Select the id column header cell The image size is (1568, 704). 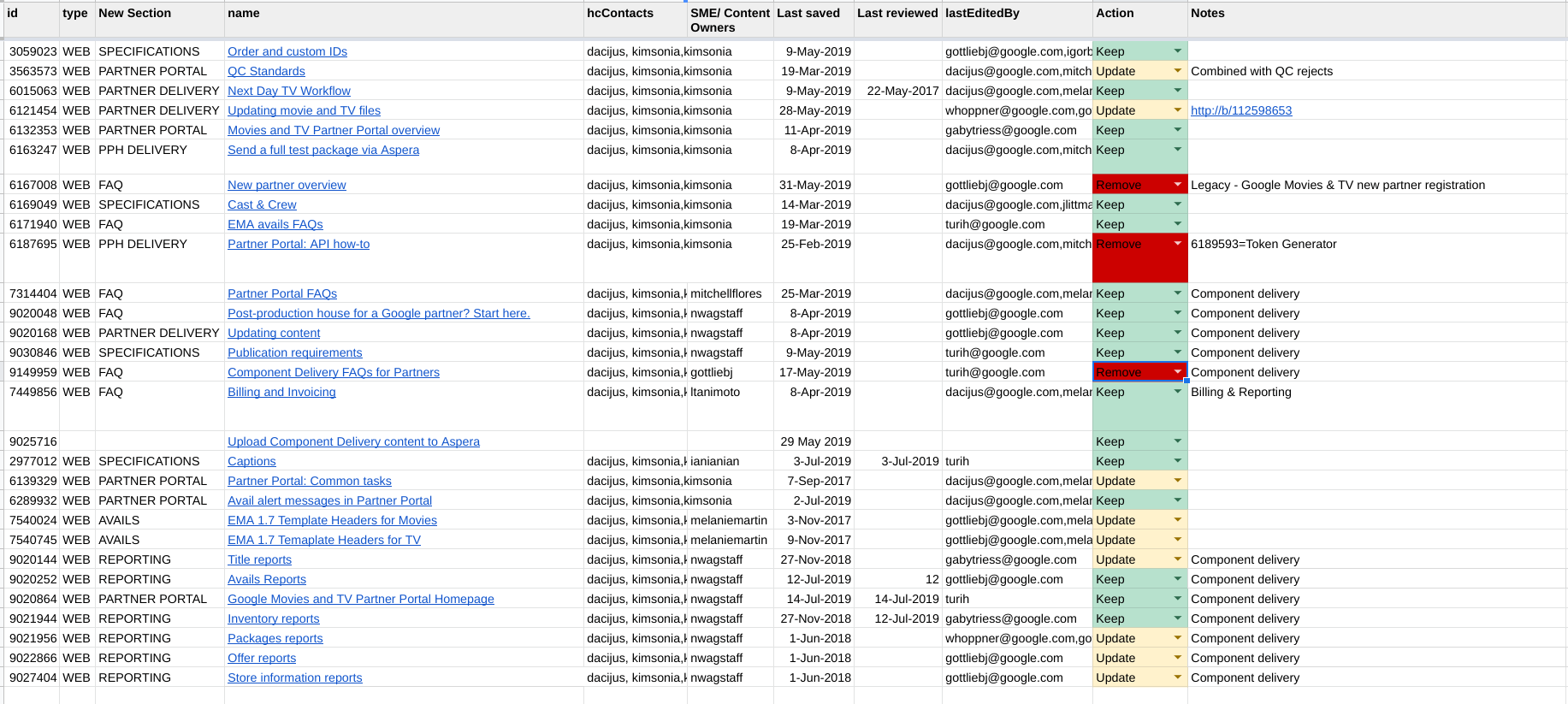point(32,20)
